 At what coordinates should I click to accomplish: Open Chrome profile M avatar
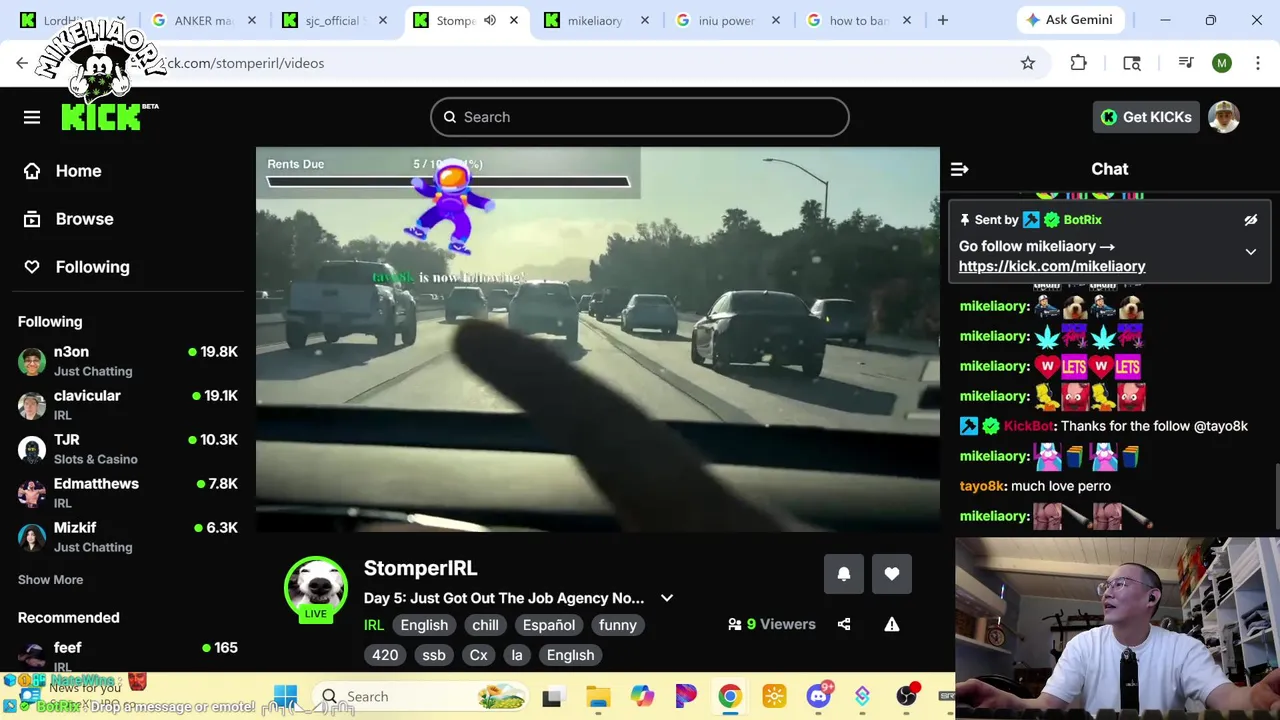[x=1222, y=63]
